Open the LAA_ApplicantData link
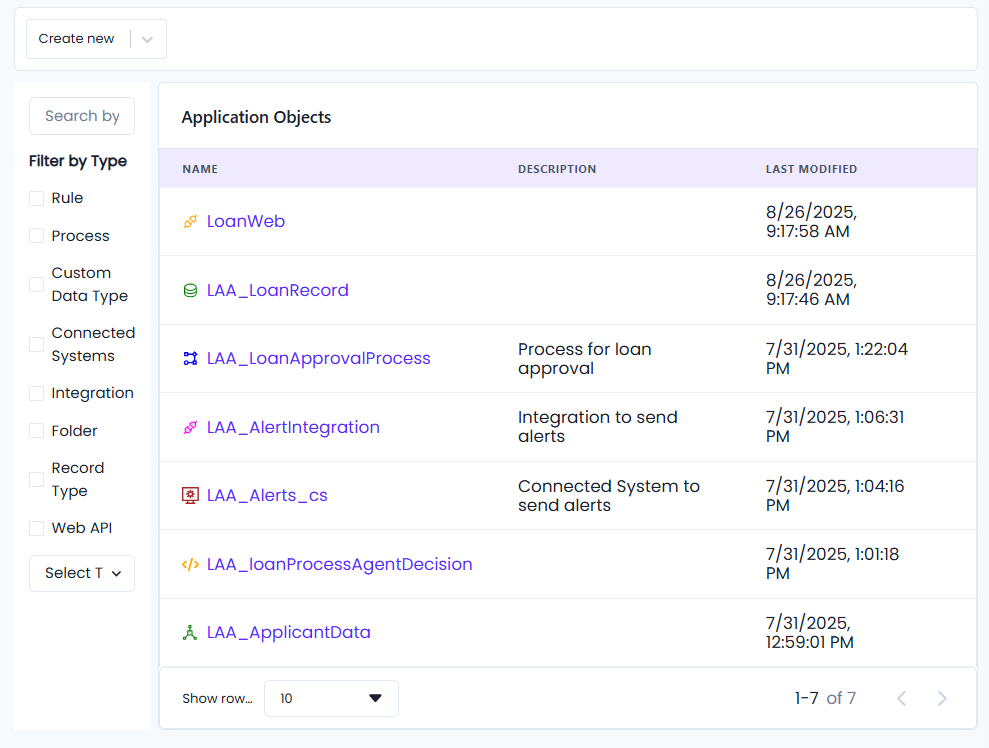989x748 pixels. point(289,632)
